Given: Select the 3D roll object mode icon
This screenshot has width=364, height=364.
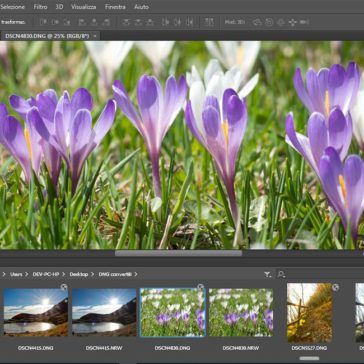Looking at the screenshot, I should pyautogui.click(x=269, y=22).
